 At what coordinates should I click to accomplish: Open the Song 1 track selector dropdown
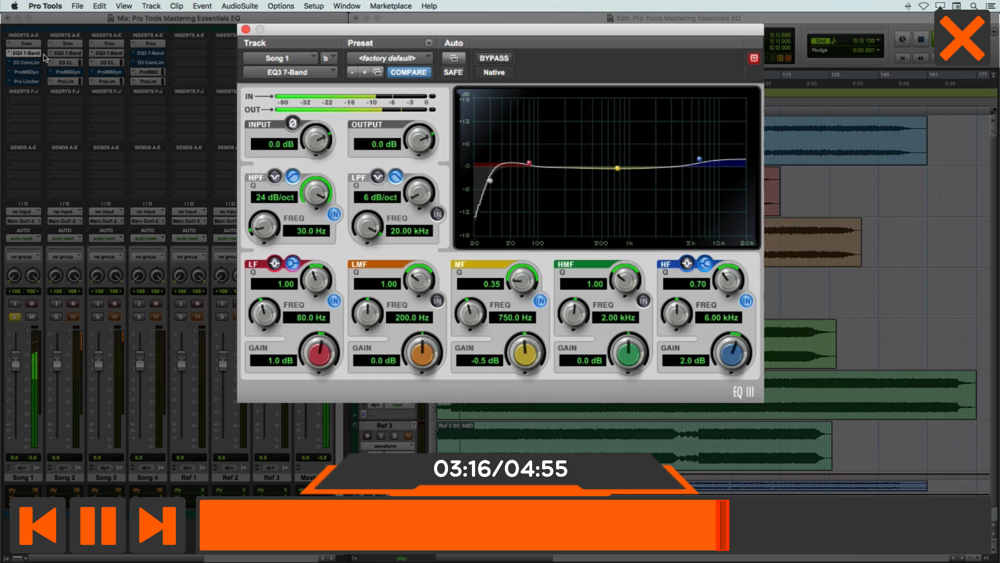[x=280, y=58]
